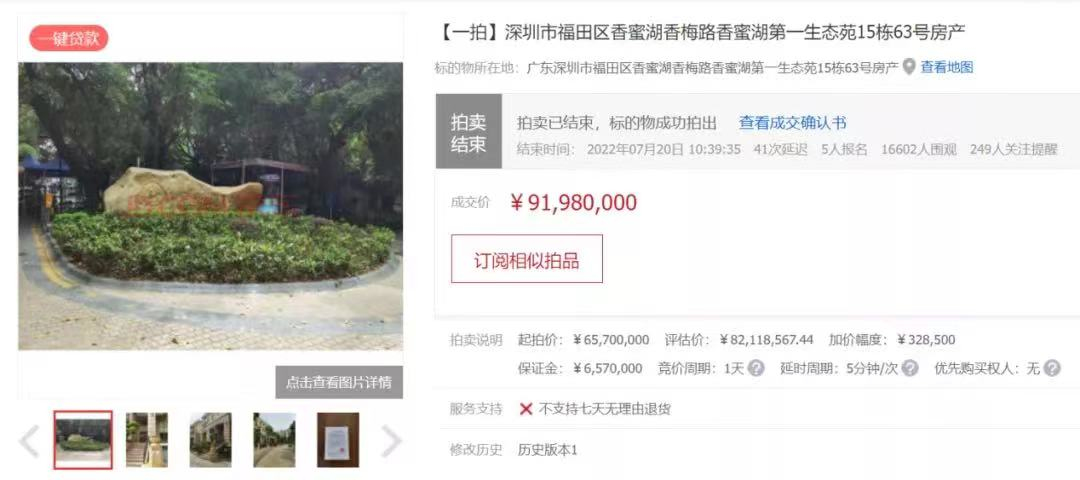Show previous thumbnails with left arrow

pyautogui.click(x=29, y=441)
